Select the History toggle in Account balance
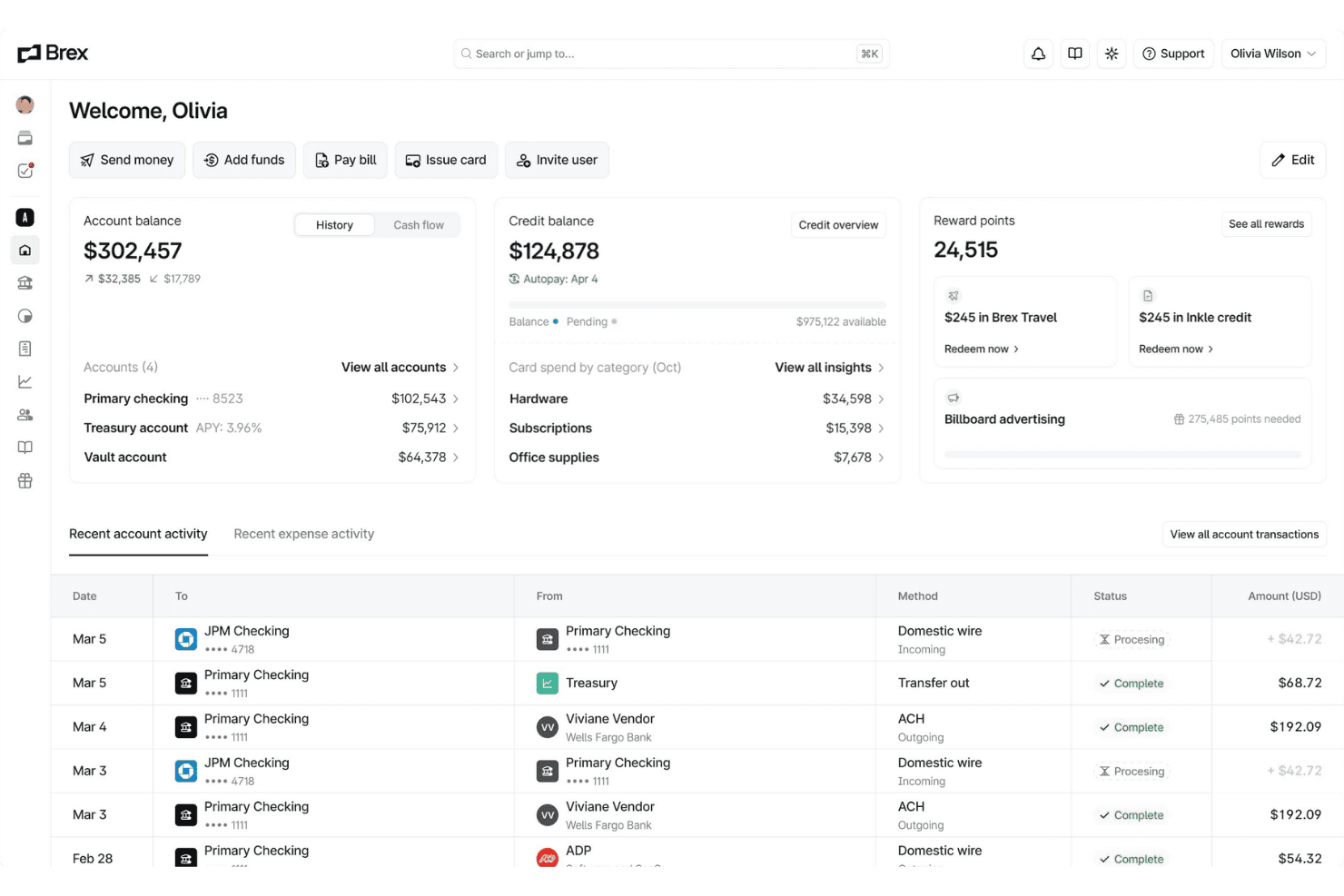Viewport: 1344px width, 896px height. point(334,225)
